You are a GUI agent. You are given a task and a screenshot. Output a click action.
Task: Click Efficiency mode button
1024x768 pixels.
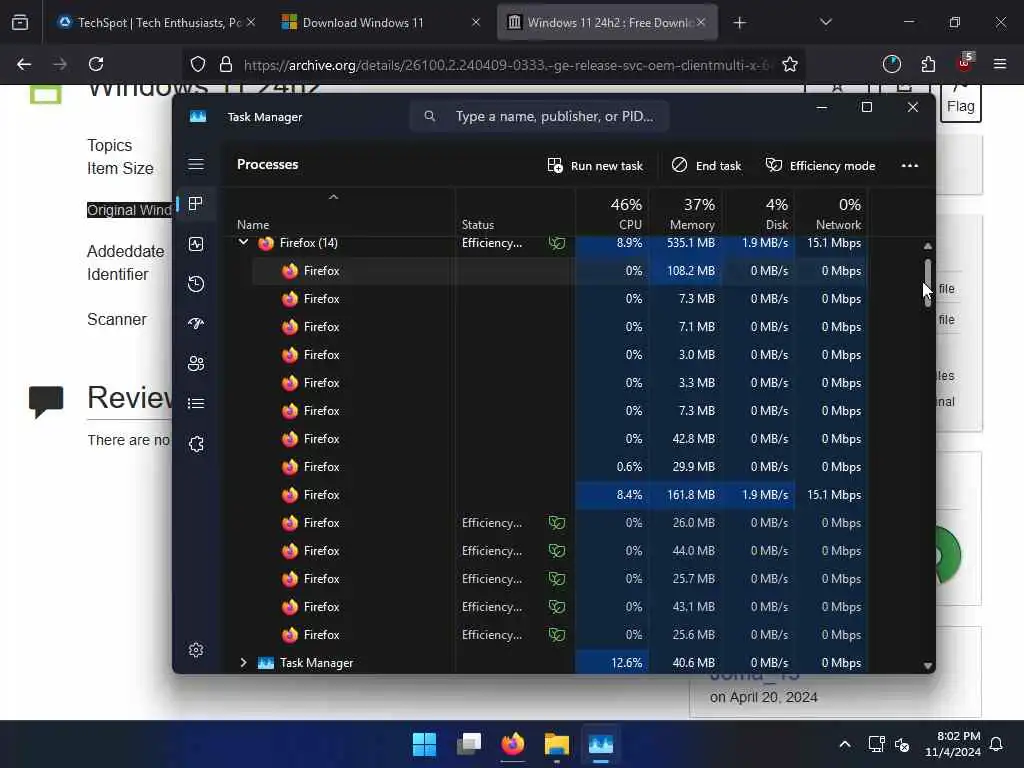820,166
